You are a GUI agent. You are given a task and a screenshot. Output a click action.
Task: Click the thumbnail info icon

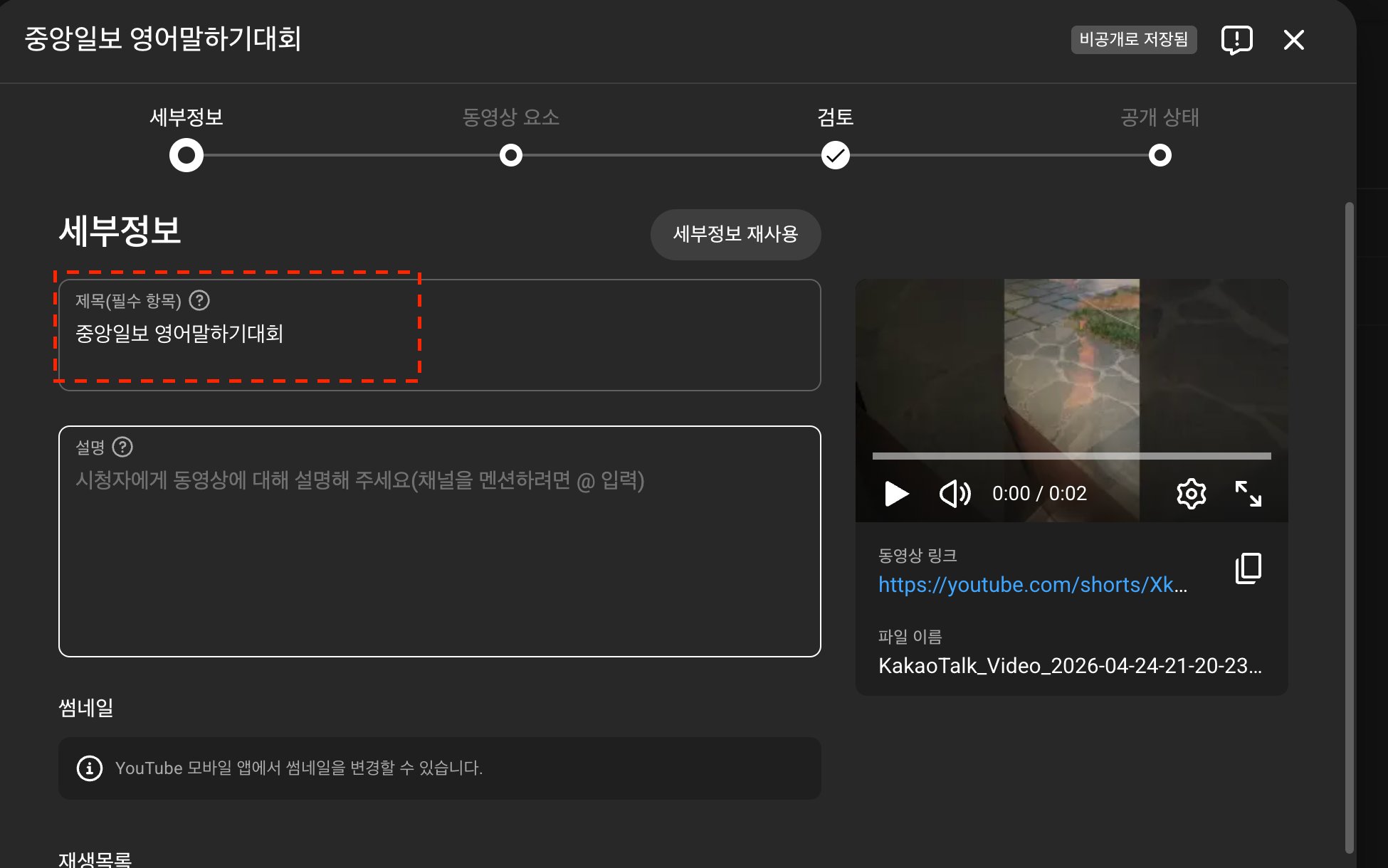tap(90, 768)
